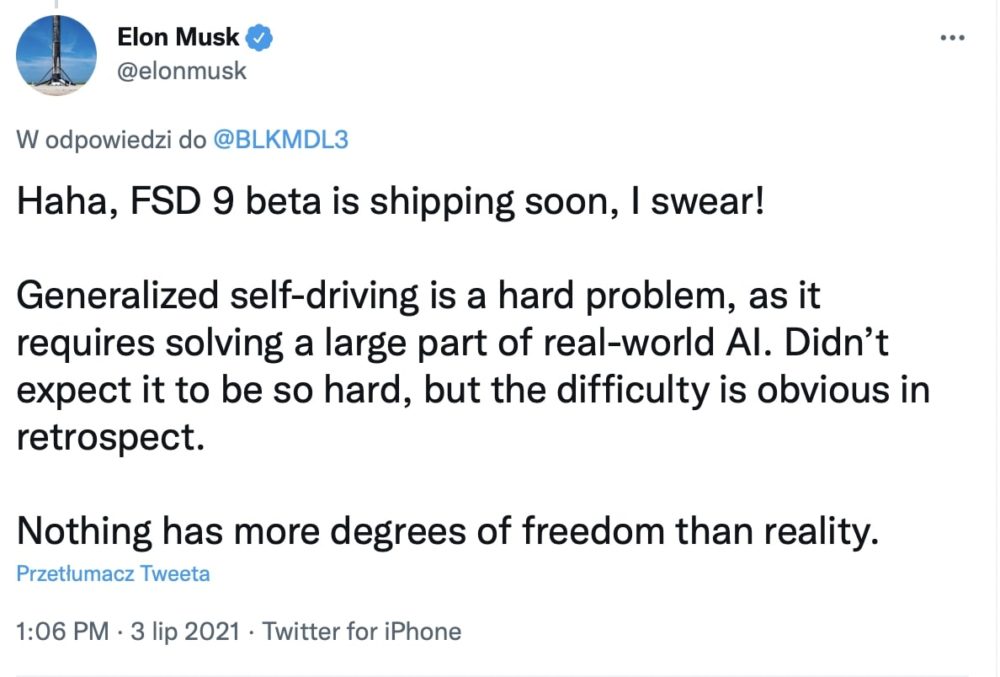Open the @elonmusk handle link
This screenshot has width=1000, height=677.
click(x=182, y=70)
